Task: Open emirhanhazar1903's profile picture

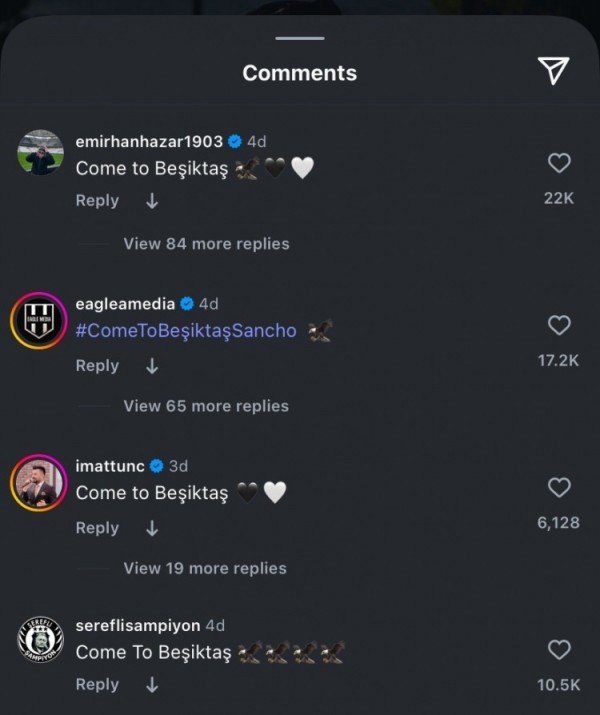Action: click(x=41, y=153)
